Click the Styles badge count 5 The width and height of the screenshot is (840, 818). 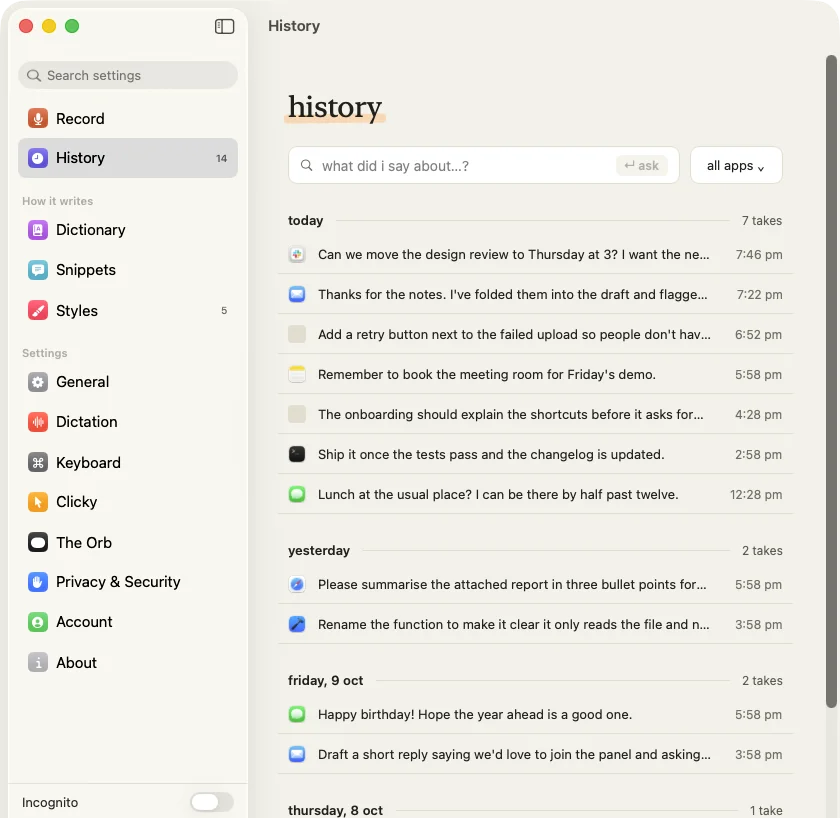tap(224, 311)
